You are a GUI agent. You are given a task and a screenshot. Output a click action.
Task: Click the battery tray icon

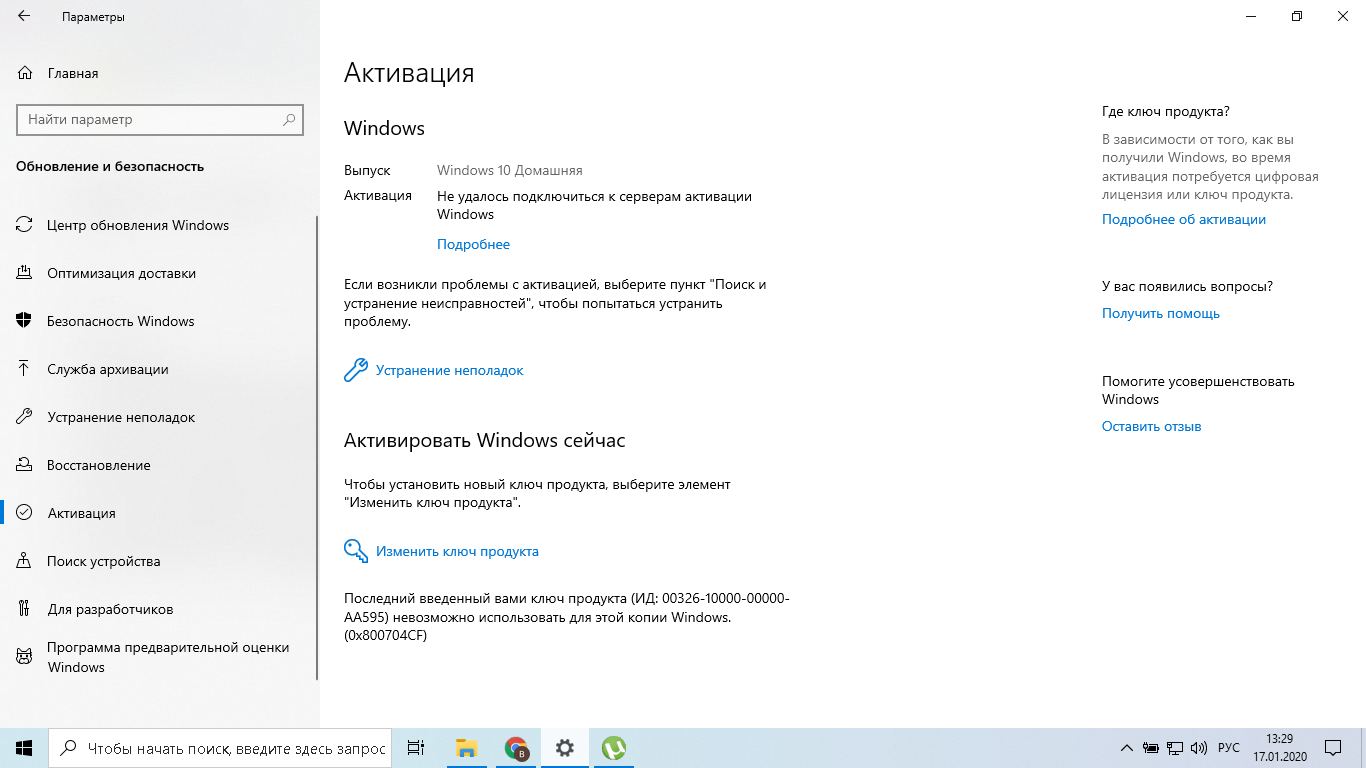click(1151, 748)
